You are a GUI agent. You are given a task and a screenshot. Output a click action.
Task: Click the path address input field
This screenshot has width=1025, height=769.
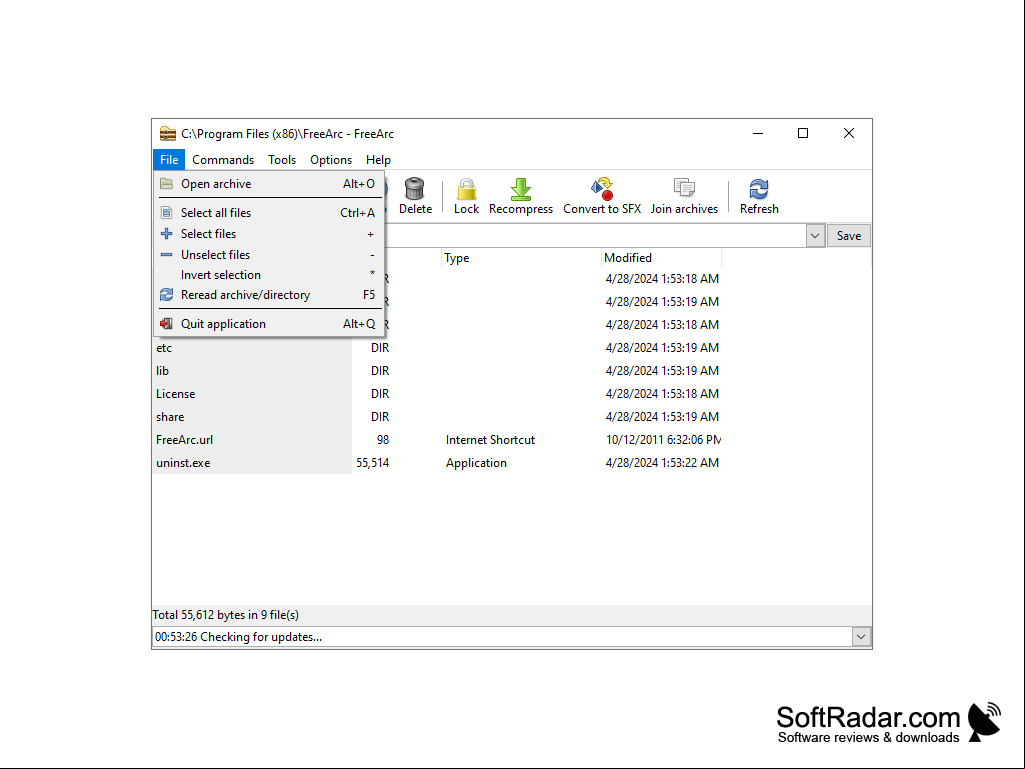(x=595, y=235)
